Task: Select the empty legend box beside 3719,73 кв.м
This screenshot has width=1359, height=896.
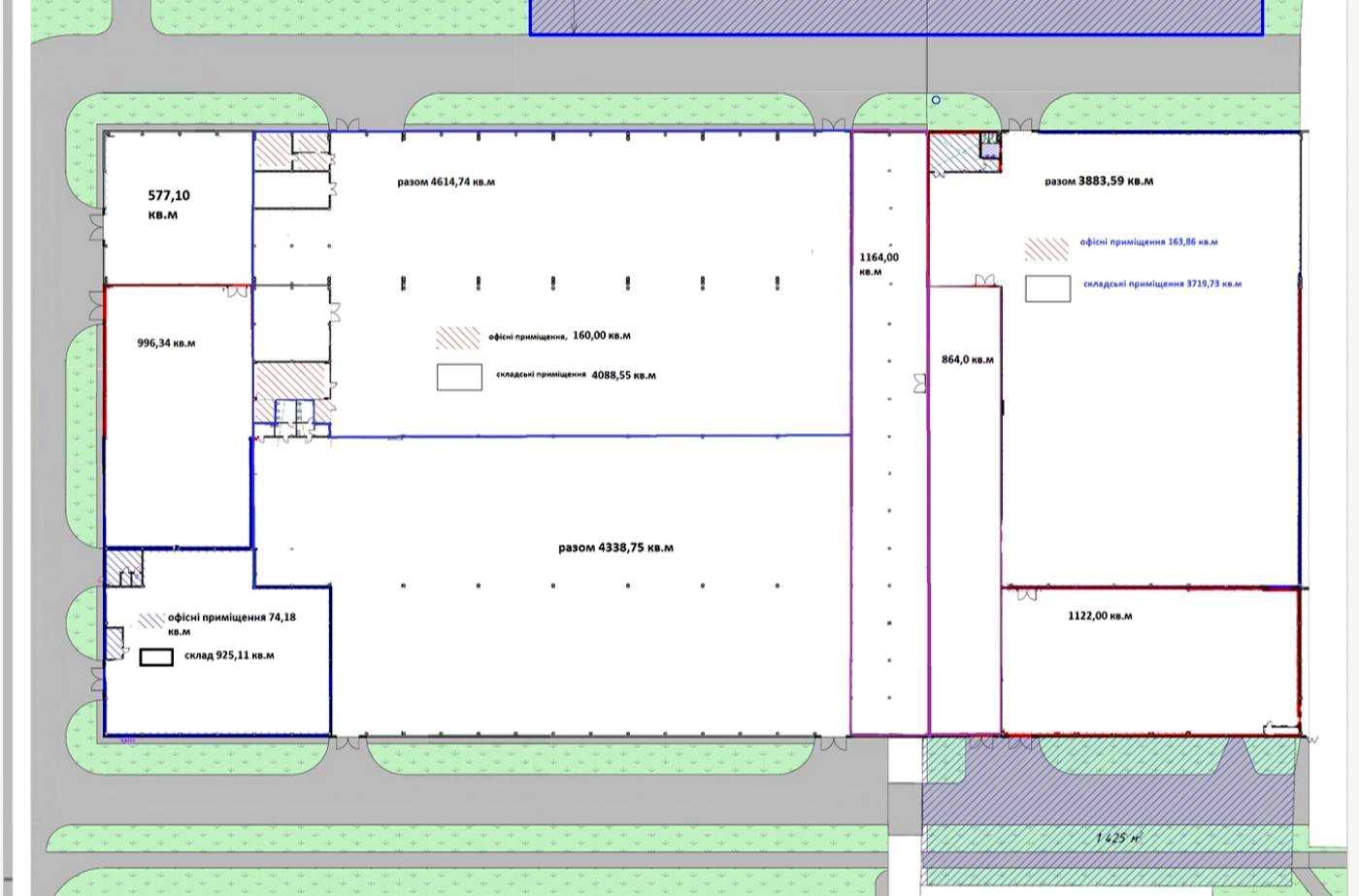Action: [1048, 288]
